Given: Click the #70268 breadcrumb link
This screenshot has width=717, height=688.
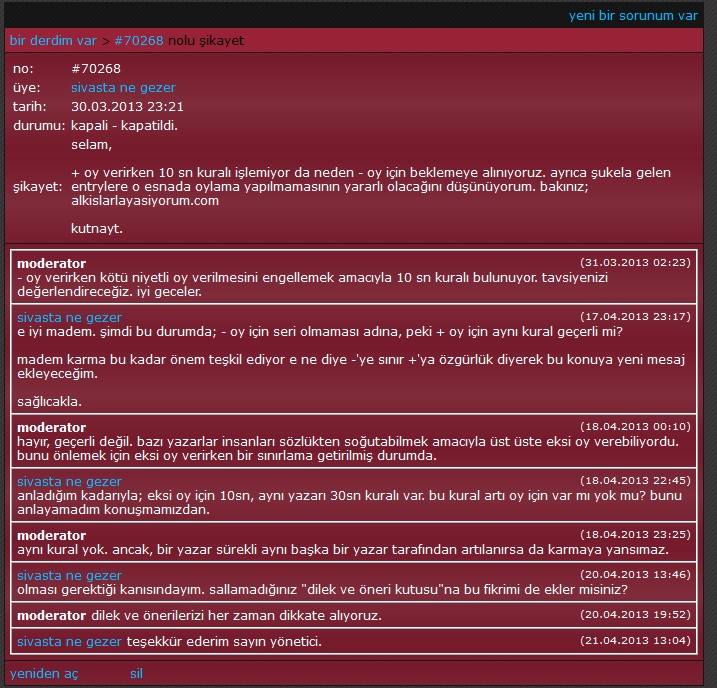Looking at the screenshot, I should [x=139, y=41].
